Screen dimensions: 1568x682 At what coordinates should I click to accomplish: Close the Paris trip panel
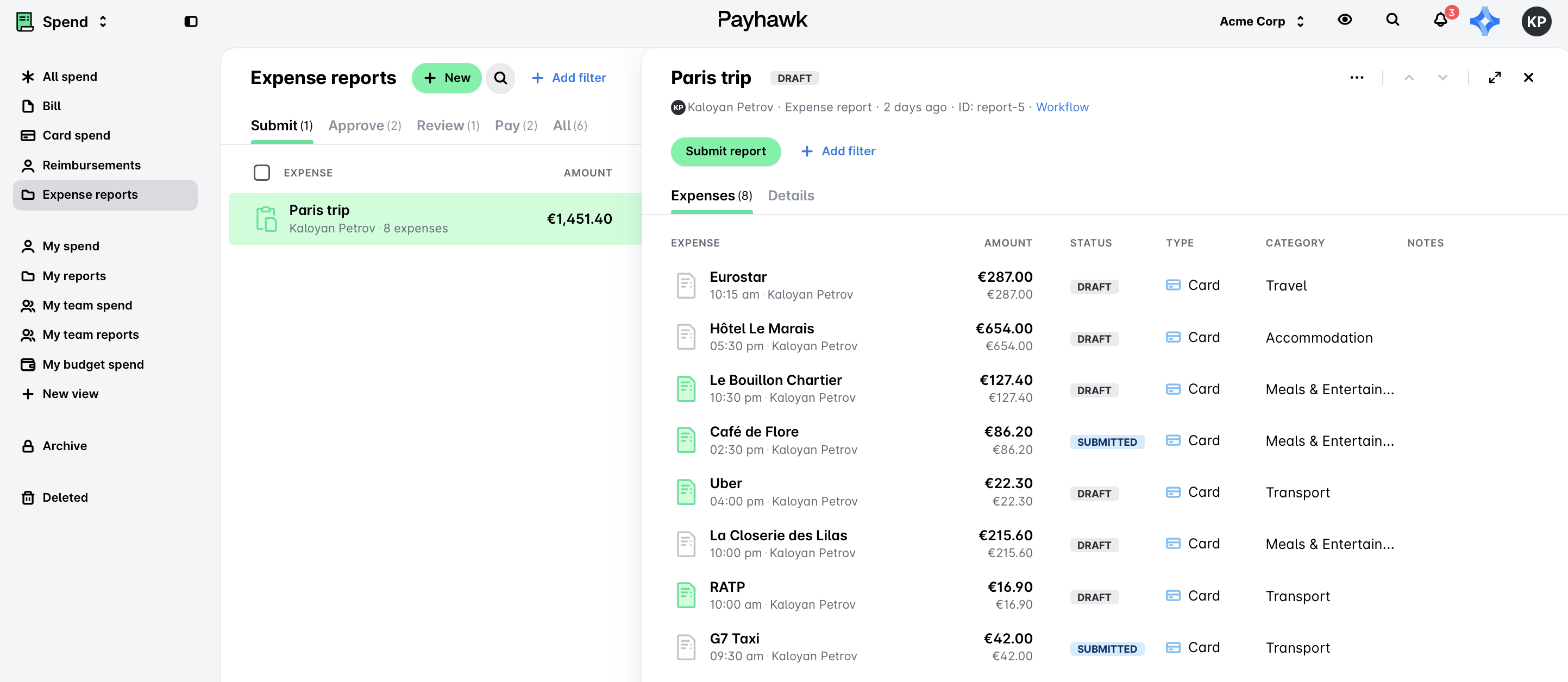[1528, 78]
